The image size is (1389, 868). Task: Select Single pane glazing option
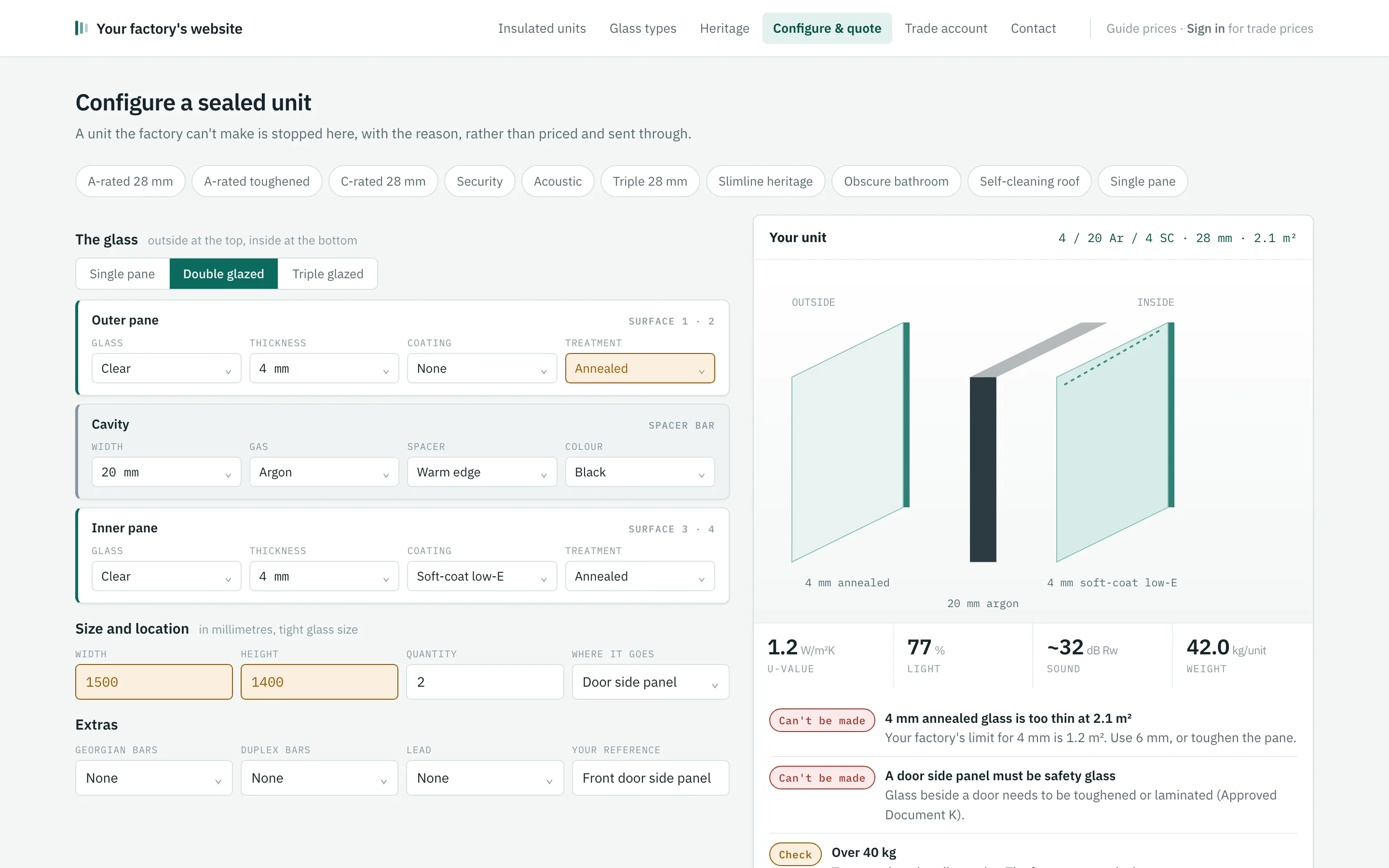click(x=122, y=274)
